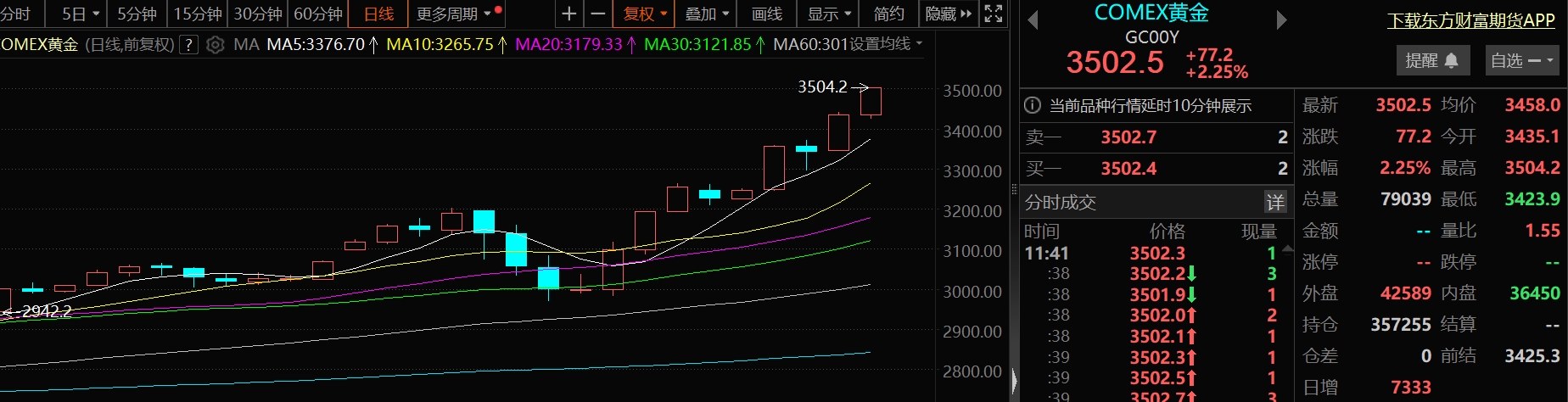Click the MA10:3265.75 value
The height and width of the screenshot is (402, 1568).
(x=440, y=44)
